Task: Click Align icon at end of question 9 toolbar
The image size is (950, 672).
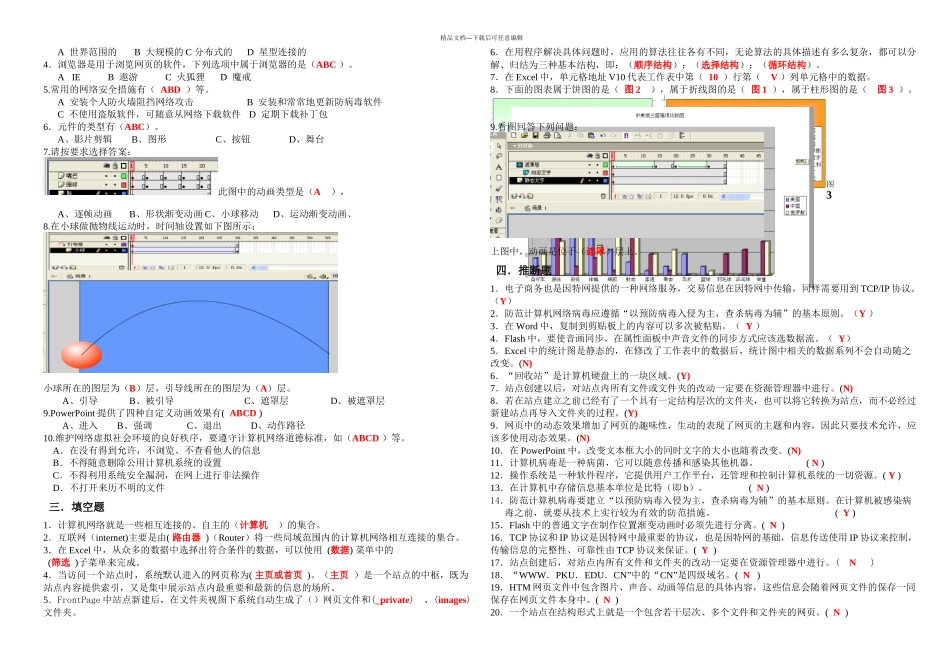Action: click(x=682, y=136)
